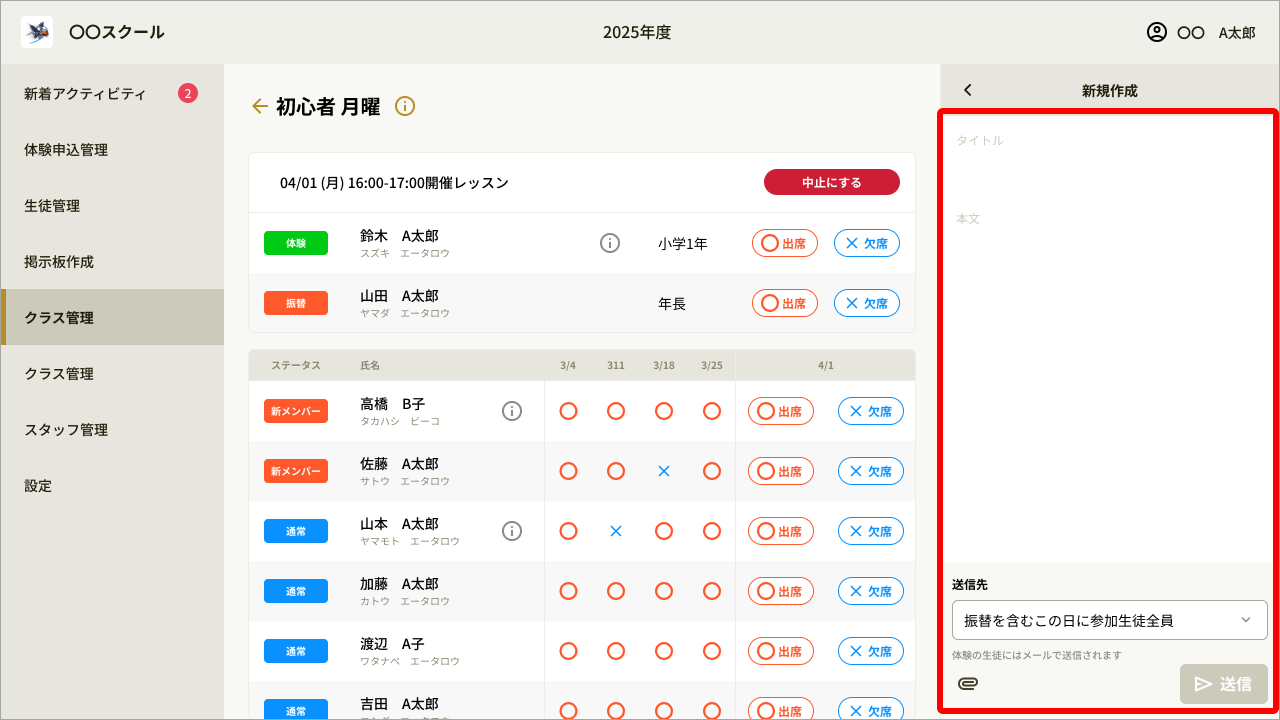The image size is (1280, 720).
Task: Mark 佐藤 A太郎 as 出席
Action: pyautogui.click(x=780, y=470)
